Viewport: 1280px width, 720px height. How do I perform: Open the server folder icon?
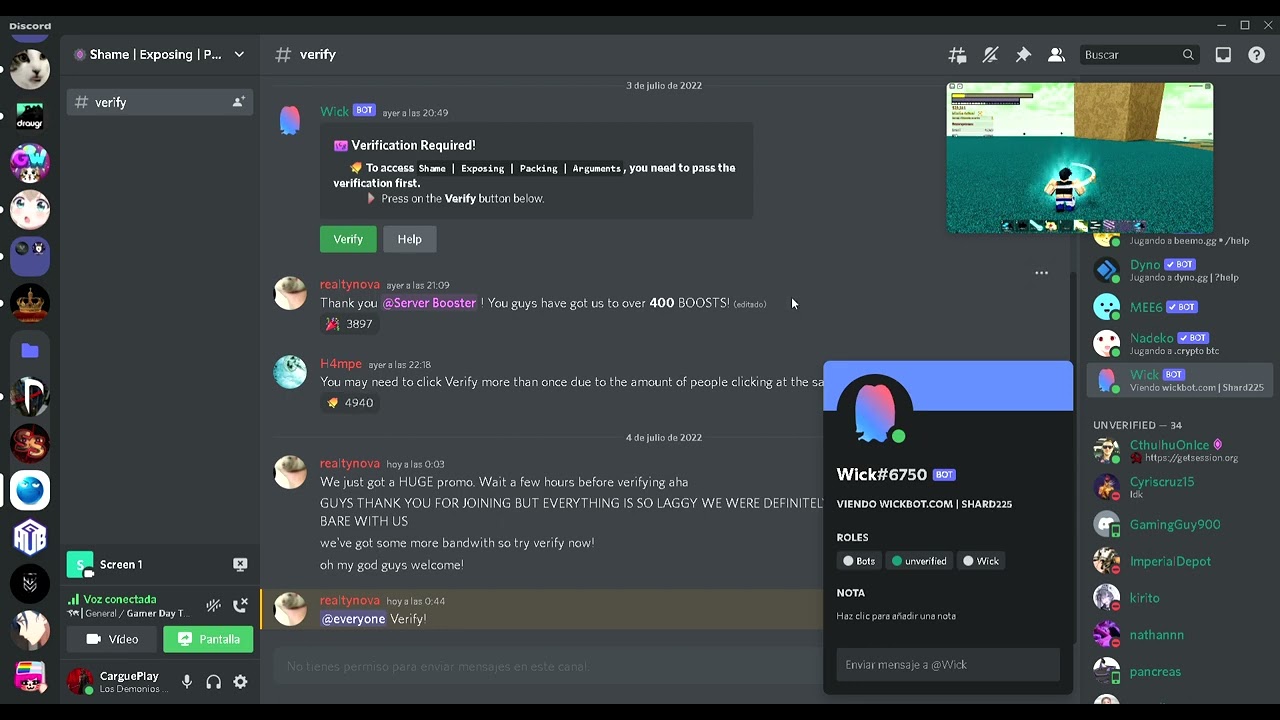tap(30, 350)
